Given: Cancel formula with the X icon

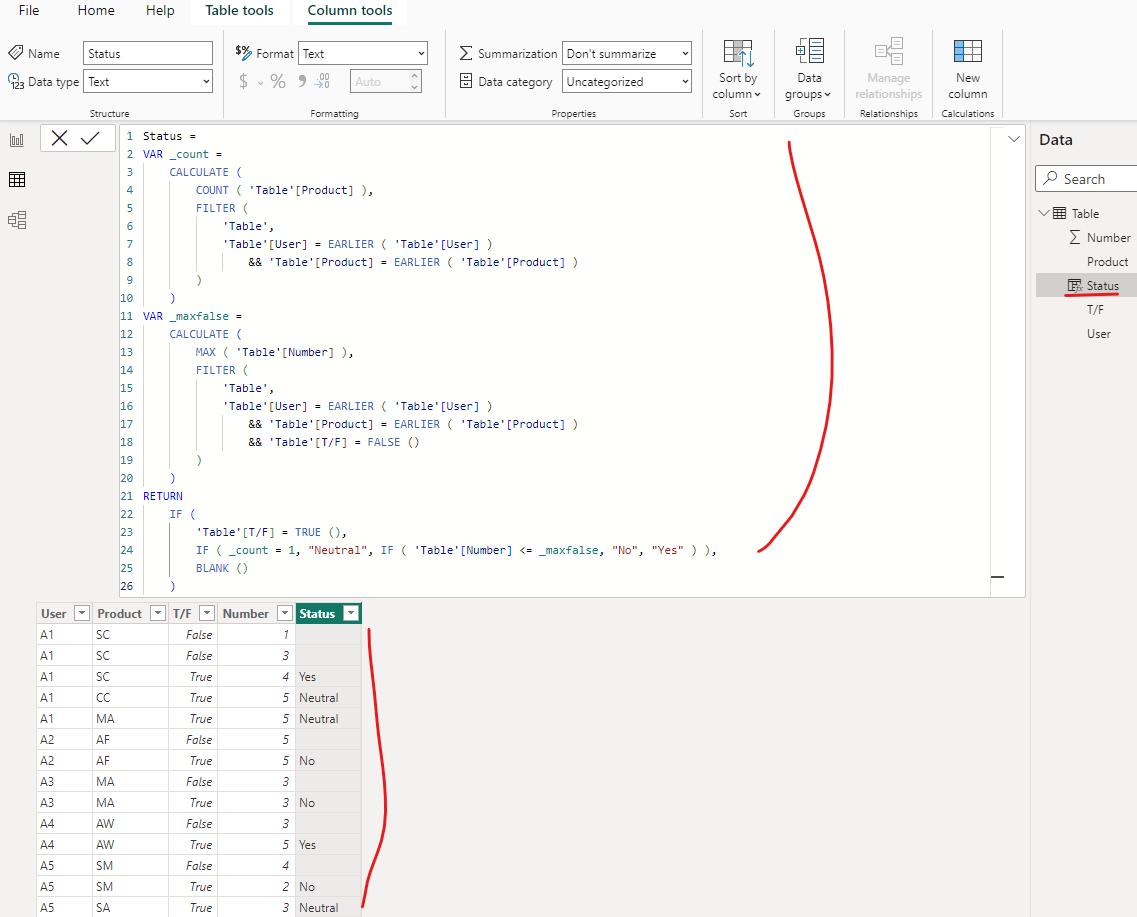Looking at the screenshot, I should click(x=59, y=138).
